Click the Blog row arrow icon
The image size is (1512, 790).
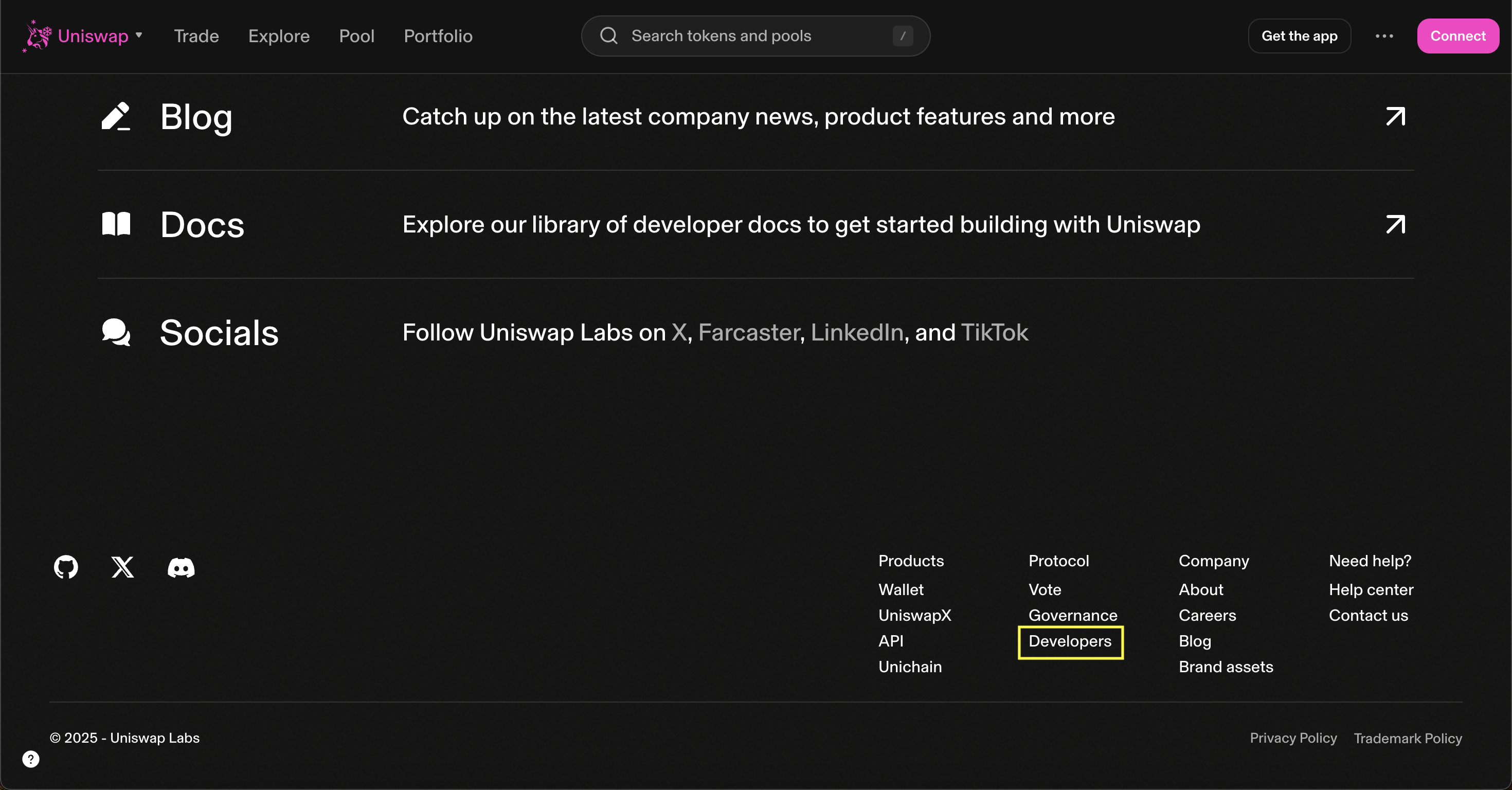(1395, 116)
